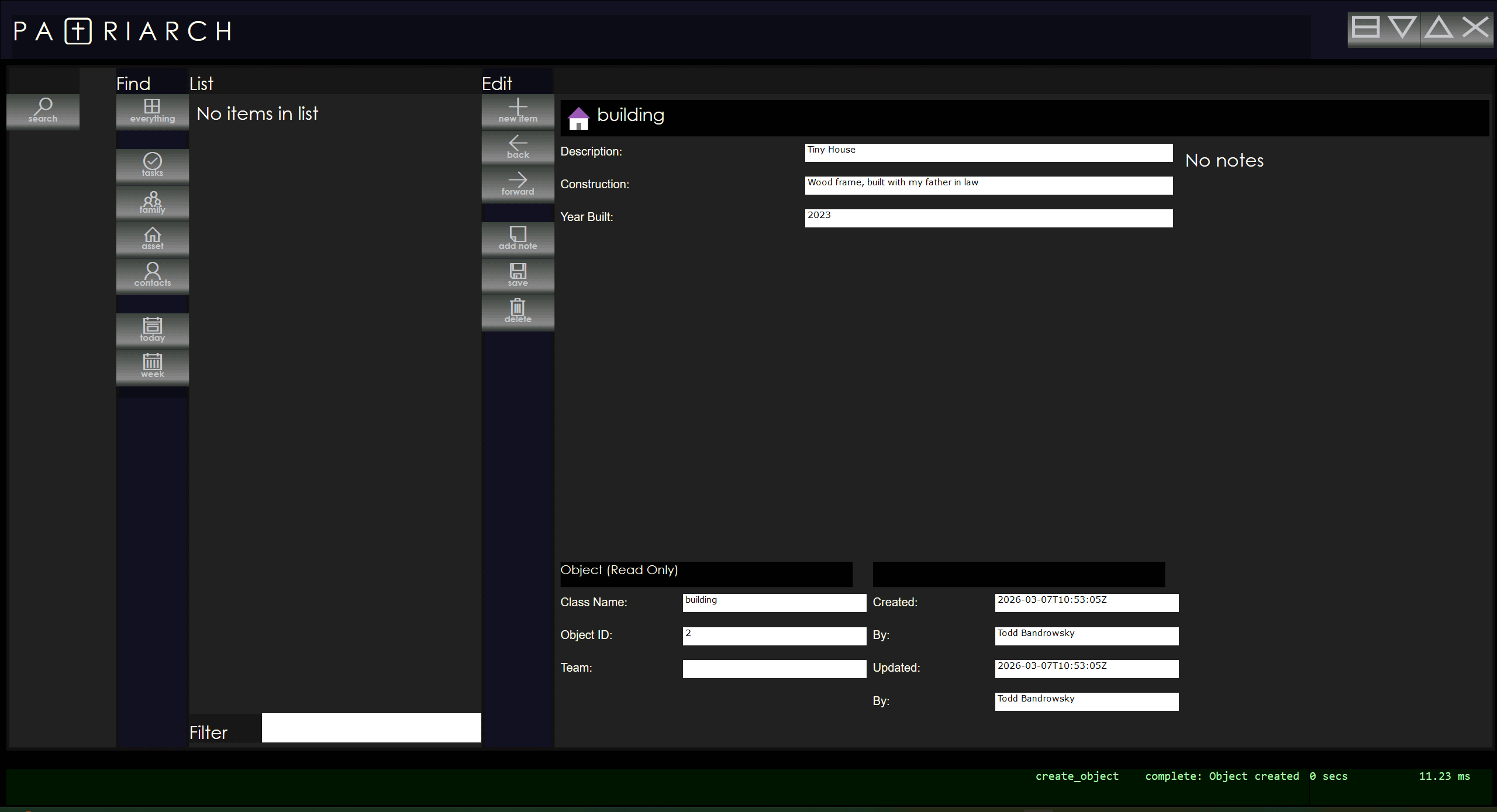
Task: Focus the list Filter input box
Action: [x=371, y=728]
